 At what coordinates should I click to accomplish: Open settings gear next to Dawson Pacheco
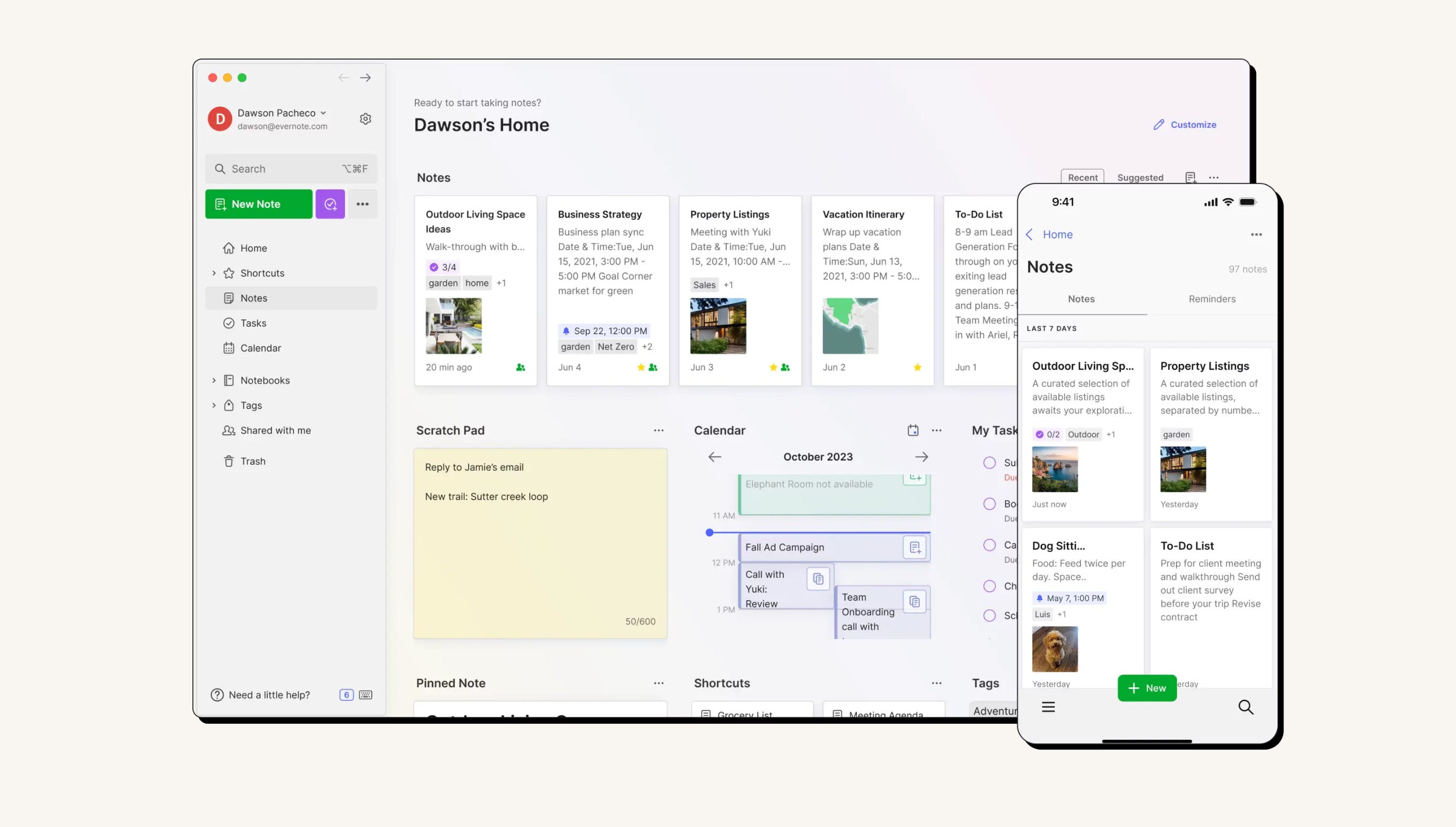[365, 119]
